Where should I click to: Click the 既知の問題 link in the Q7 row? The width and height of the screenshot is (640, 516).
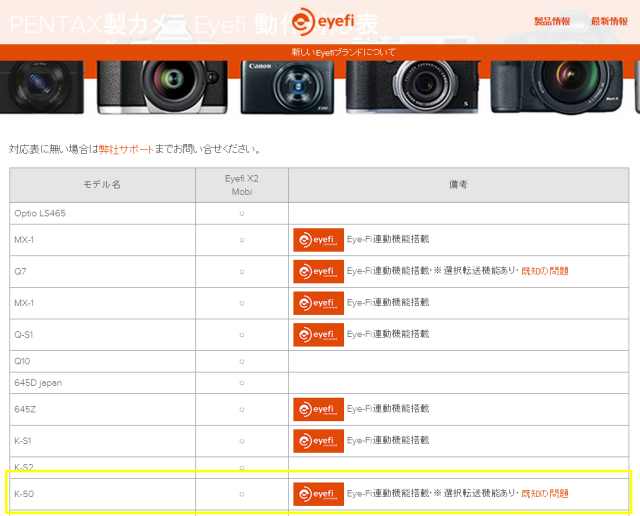click(544, 271)
